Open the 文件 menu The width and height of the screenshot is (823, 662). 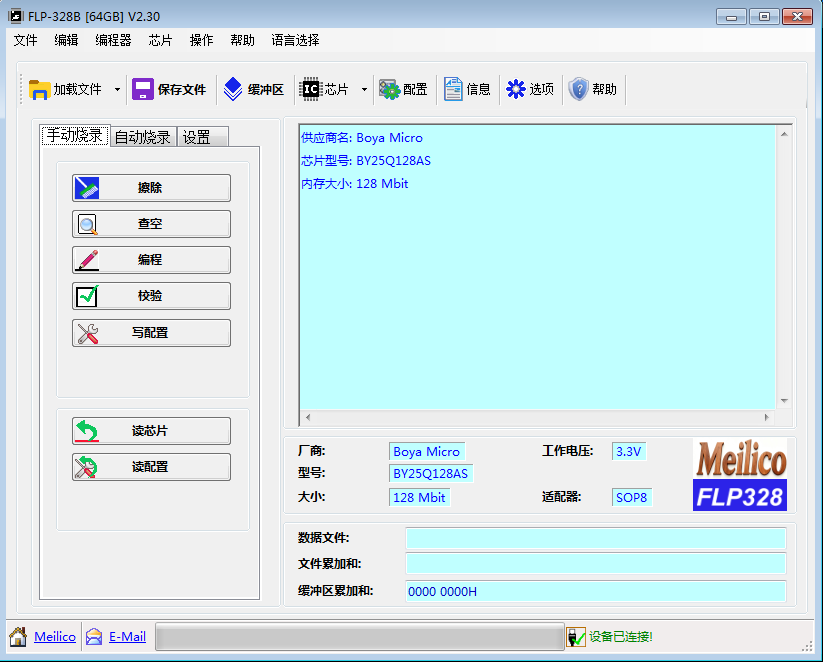[x=25, y=40]
